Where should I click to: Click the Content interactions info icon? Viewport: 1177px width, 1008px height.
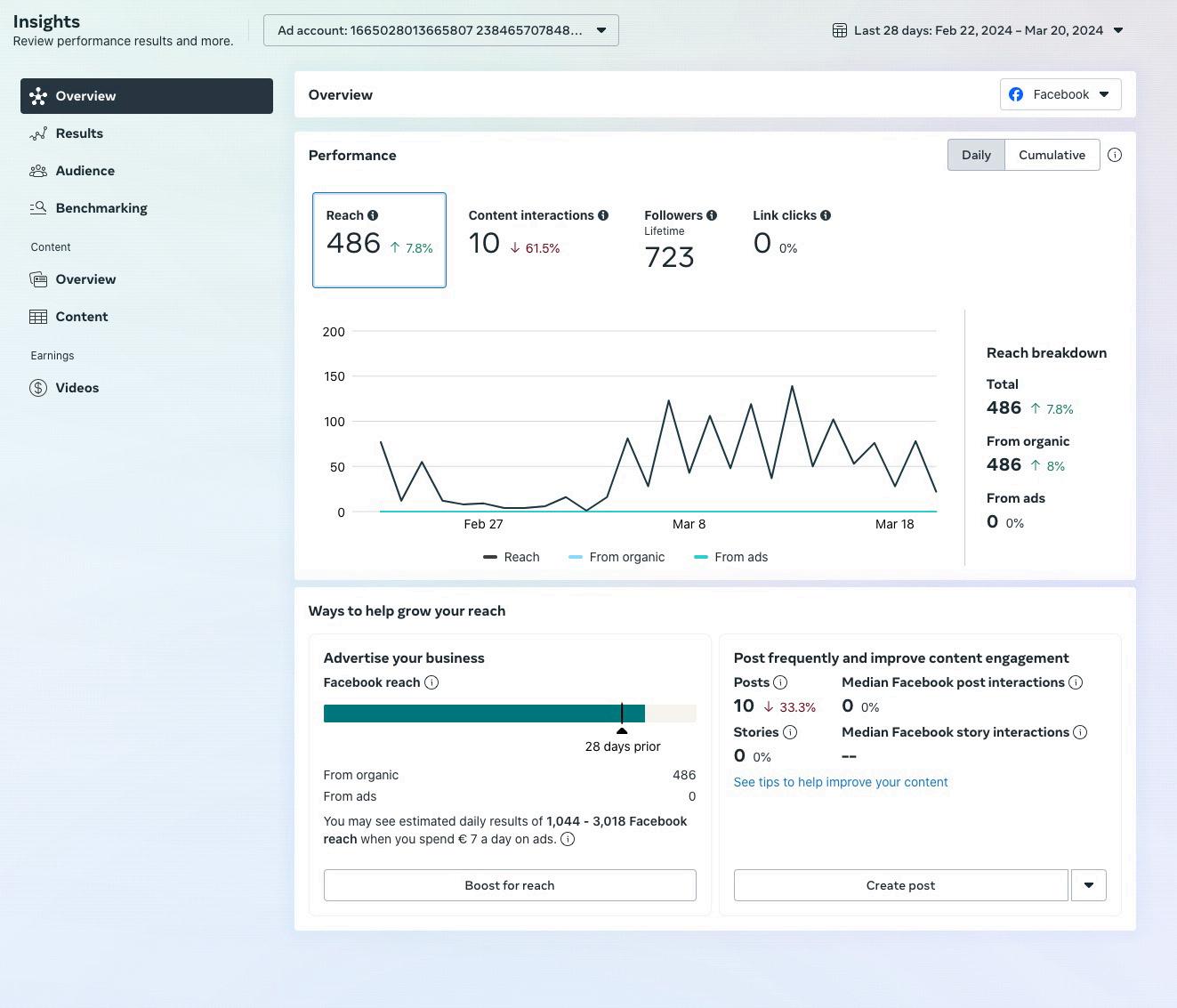coord(603,215)
